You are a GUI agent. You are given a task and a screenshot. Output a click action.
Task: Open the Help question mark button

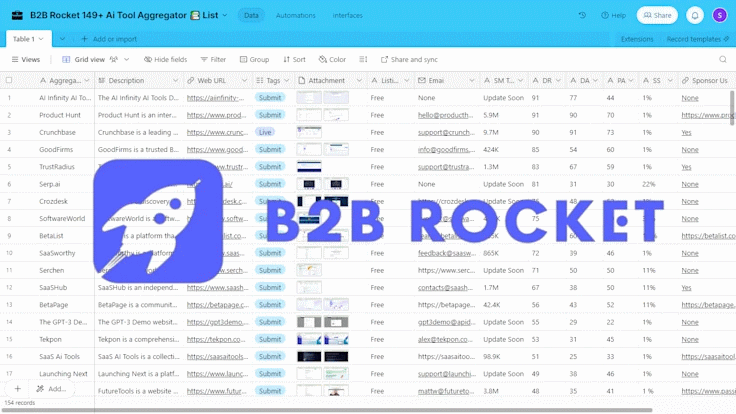coord(613,15)
